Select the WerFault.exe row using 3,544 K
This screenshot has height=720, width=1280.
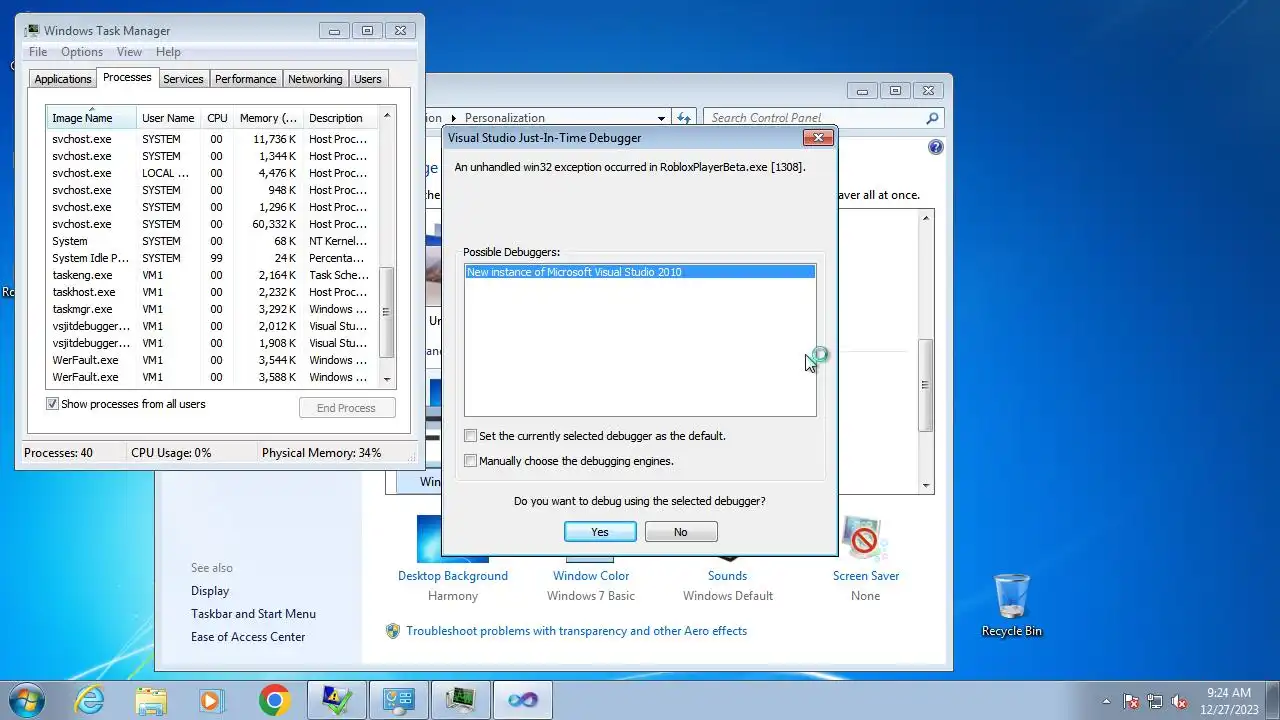pos(212,360)
